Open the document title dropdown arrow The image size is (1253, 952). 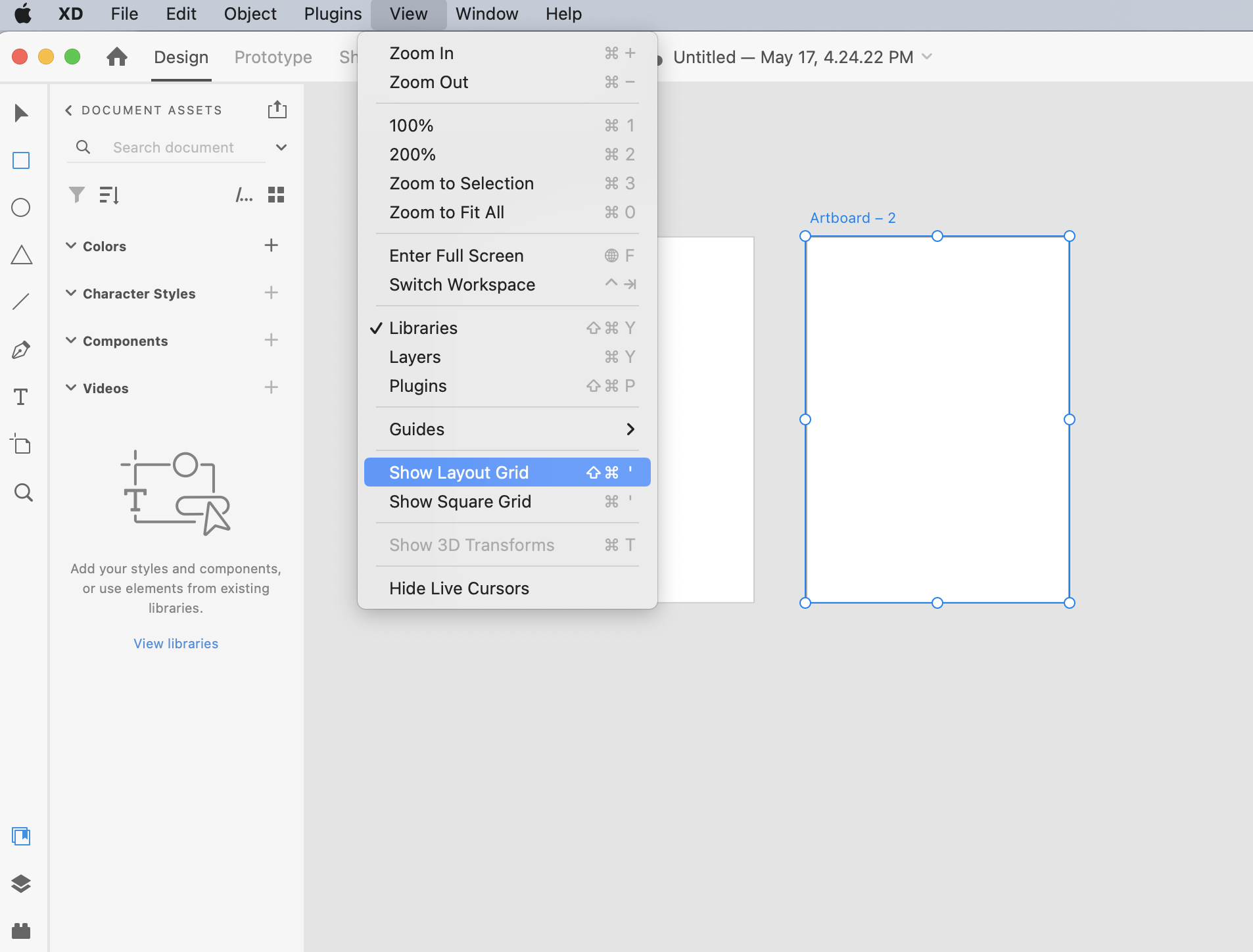[927, 57]
